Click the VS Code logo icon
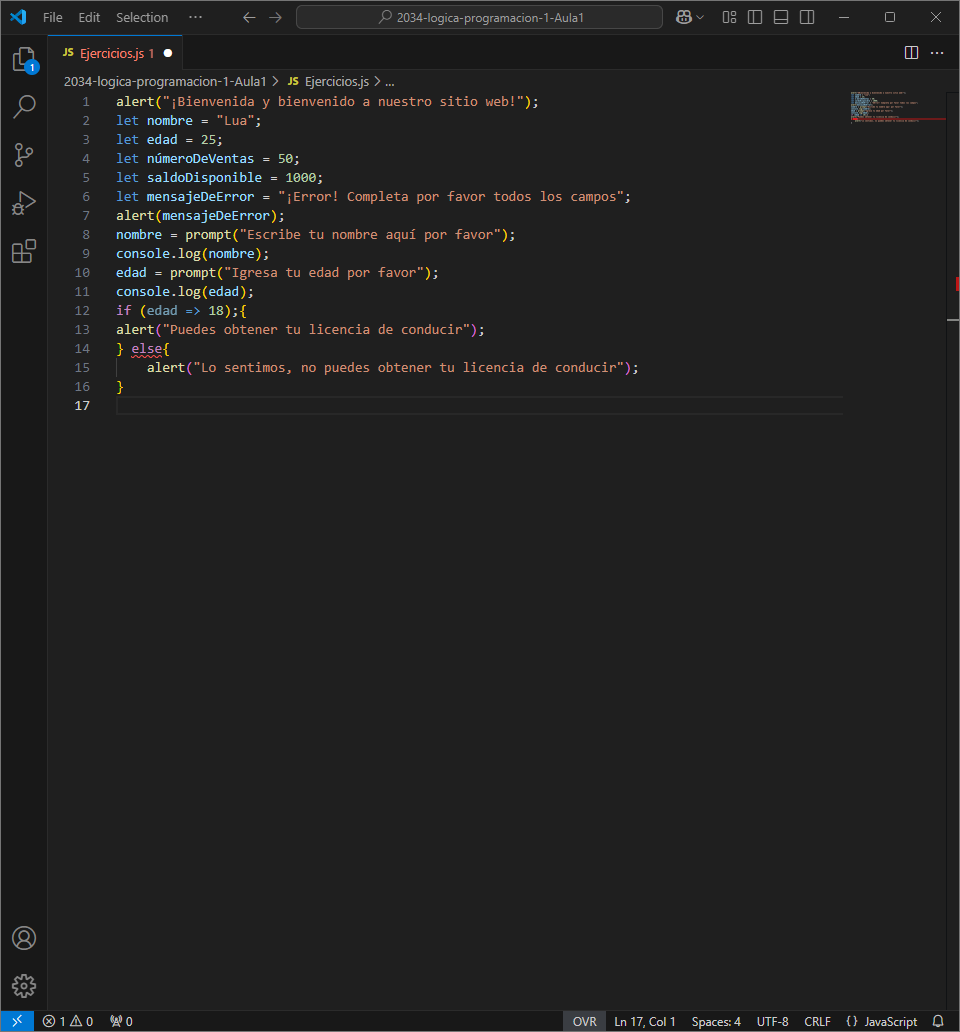The width and height of the screenshot is (960, 1032). tap(18, 17)
